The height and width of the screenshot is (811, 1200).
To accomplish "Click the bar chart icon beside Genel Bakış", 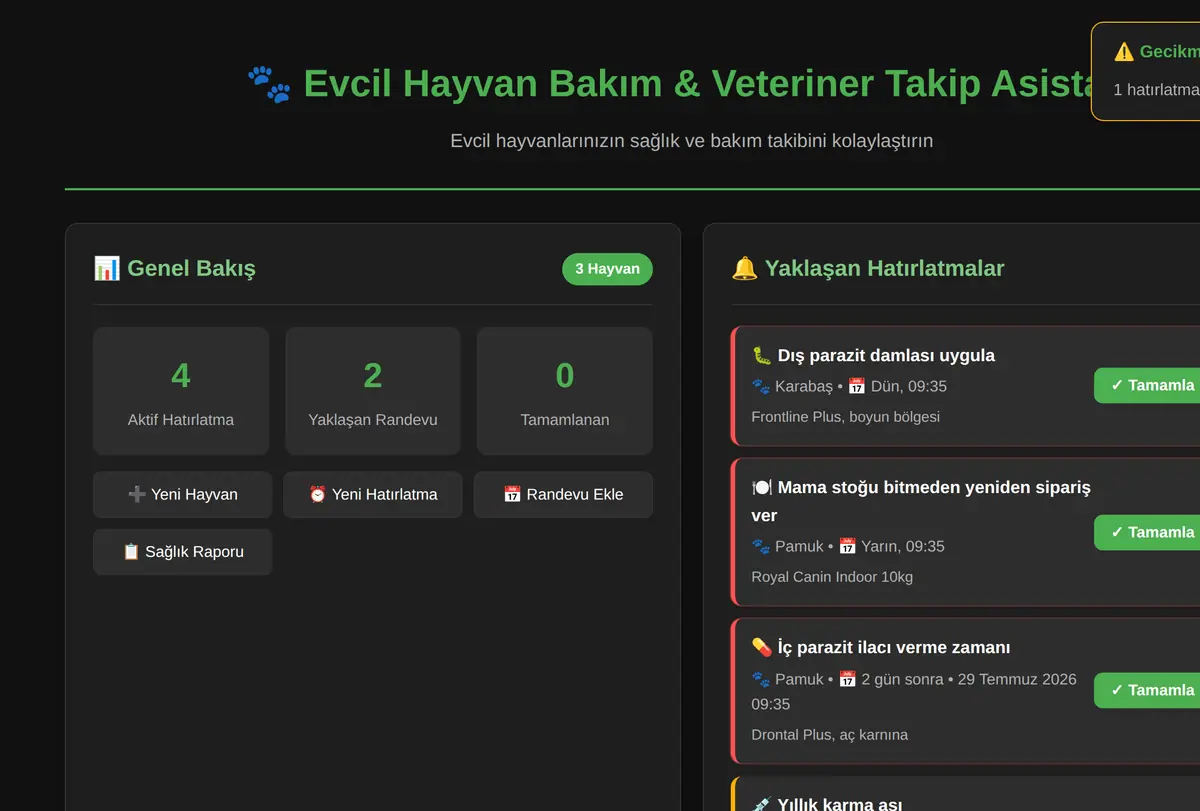I will pyautogui.click(x=106, y=268).
